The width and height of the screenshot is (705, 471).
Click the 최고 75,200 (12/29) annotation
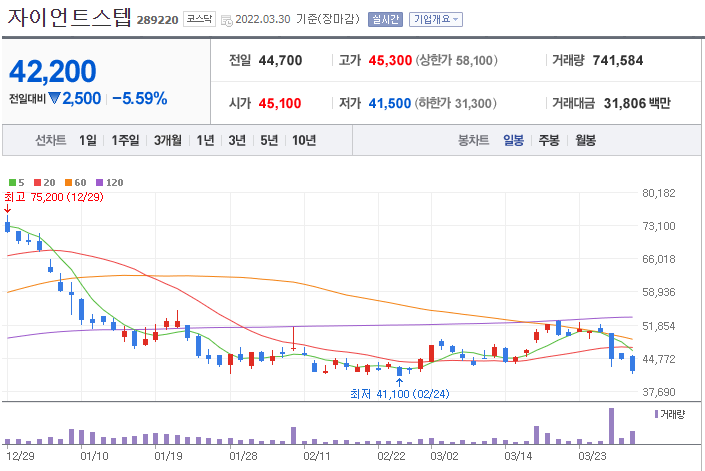pyautogui.click(x=54, y=197)
